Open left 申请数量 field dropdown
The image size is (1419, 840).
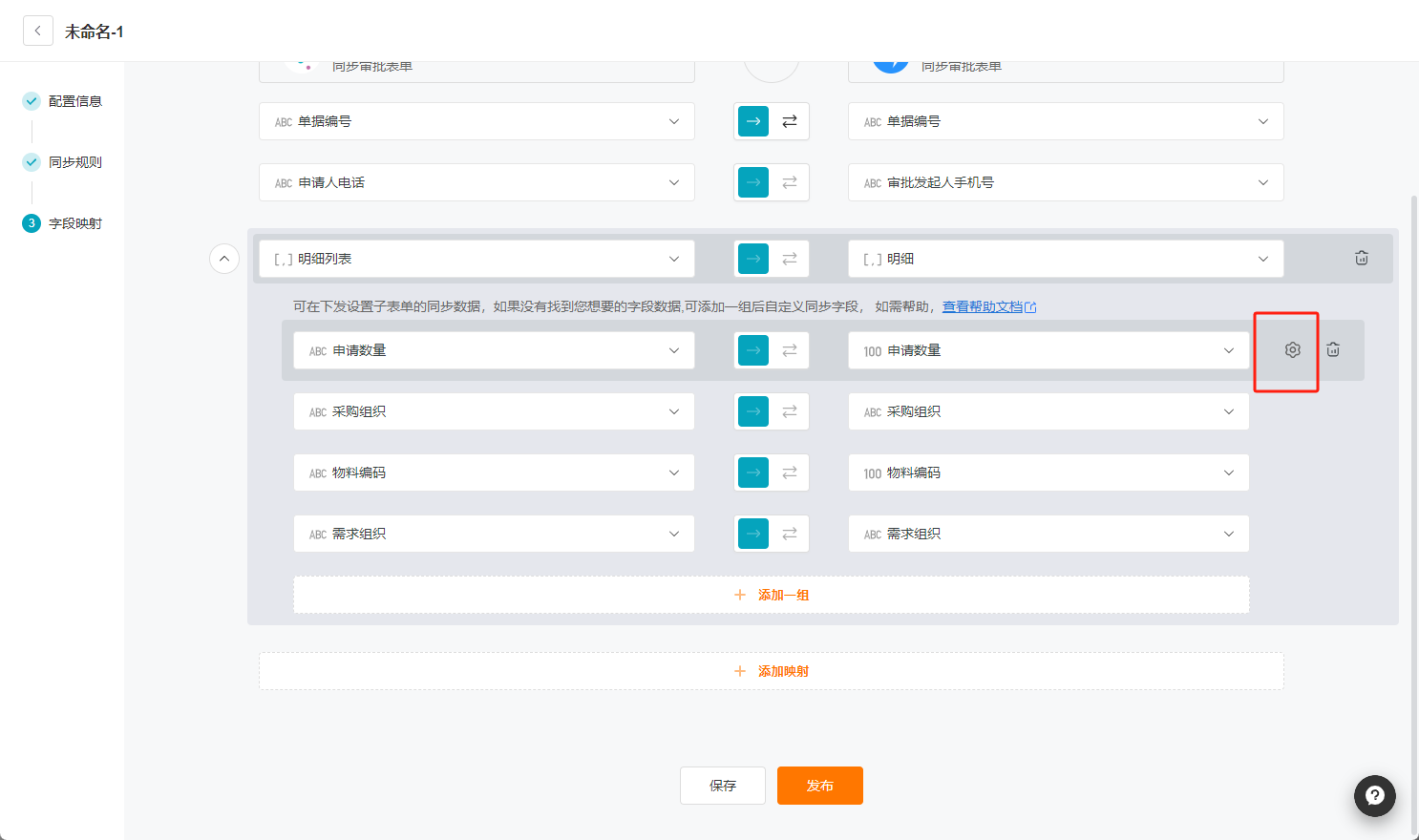click(x=494, y=350)
